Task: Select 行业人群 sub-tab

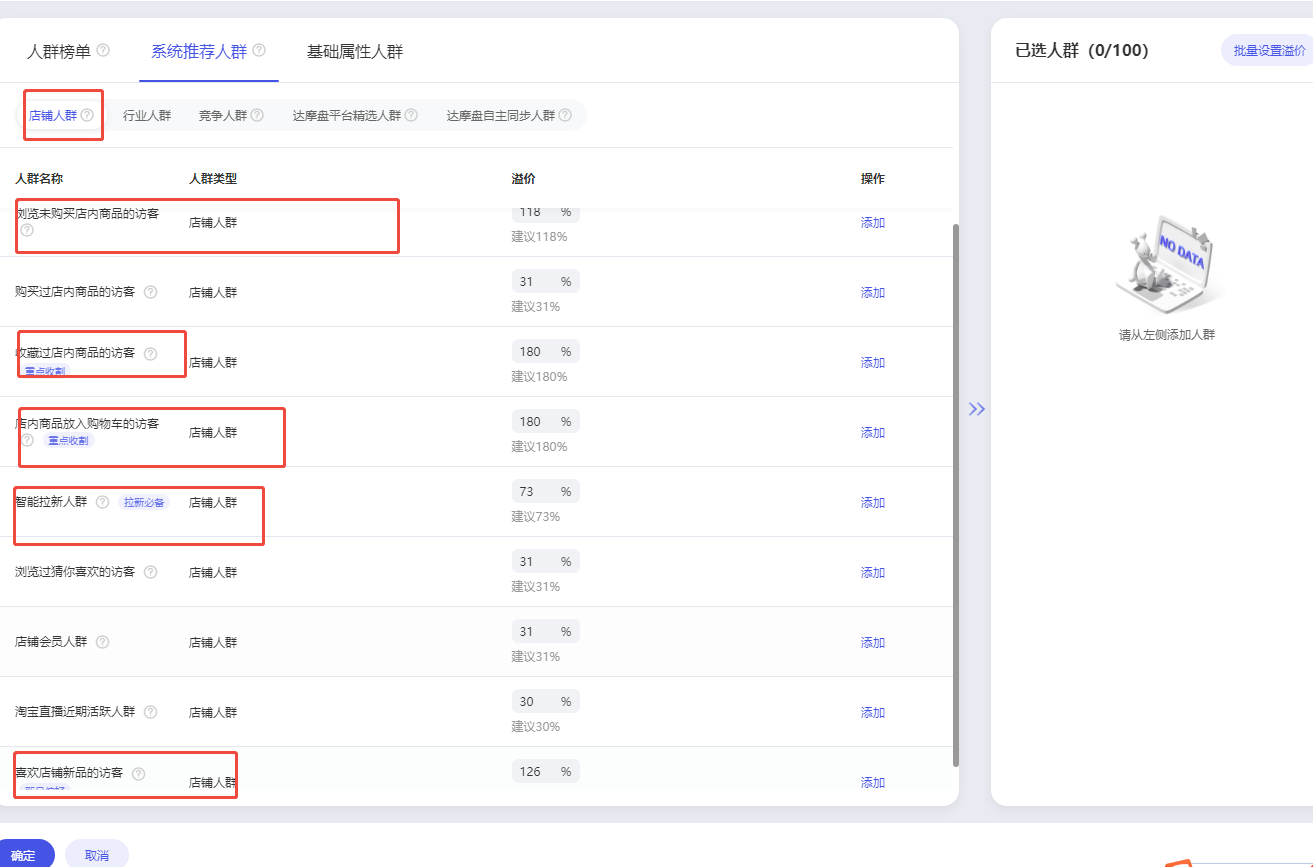Action: pos(147,116)
